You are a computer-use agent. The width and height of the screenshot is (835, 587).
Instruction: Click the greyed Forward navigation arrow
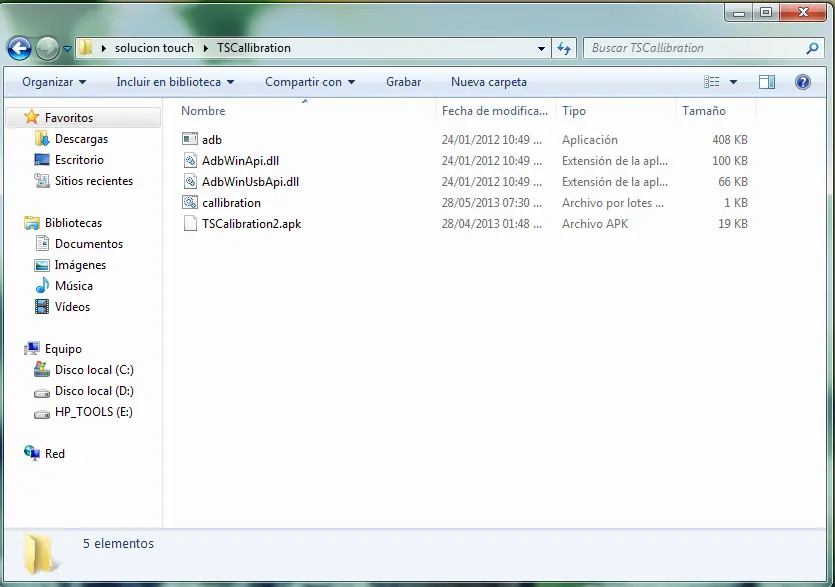(x=47, y=48)
